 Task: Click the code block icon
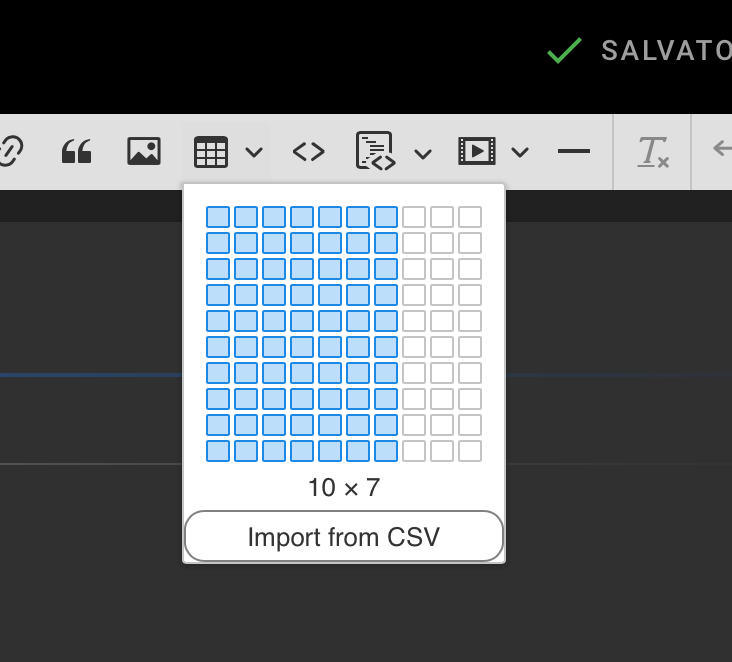tap(376, 150)
